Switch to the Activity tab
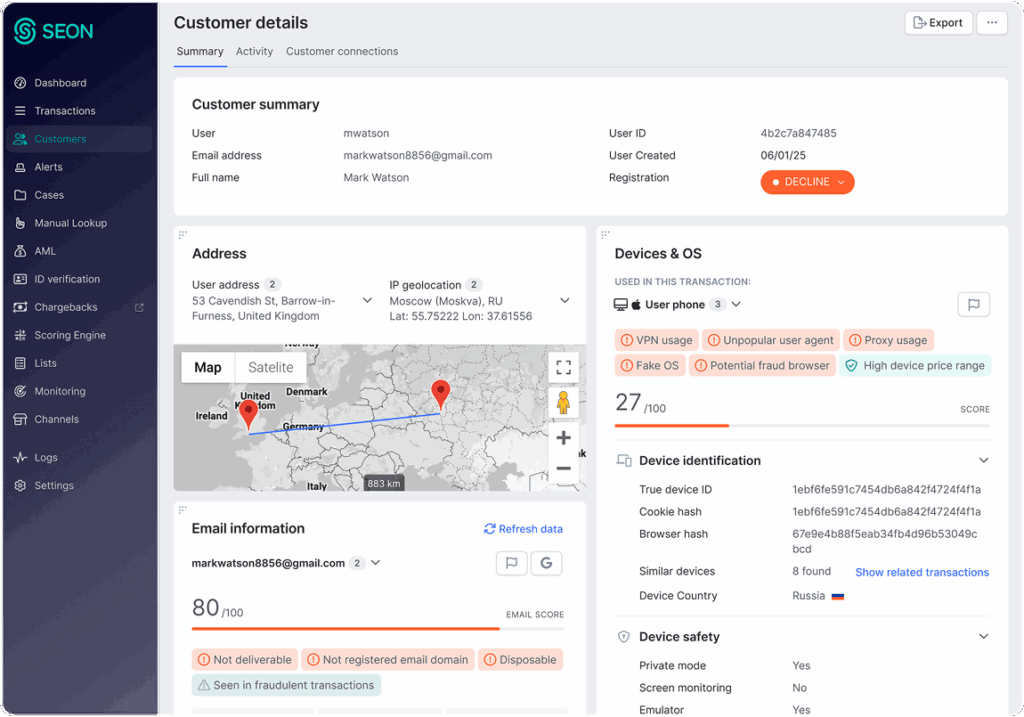1024x717 pixels. [x=254, y=52]
